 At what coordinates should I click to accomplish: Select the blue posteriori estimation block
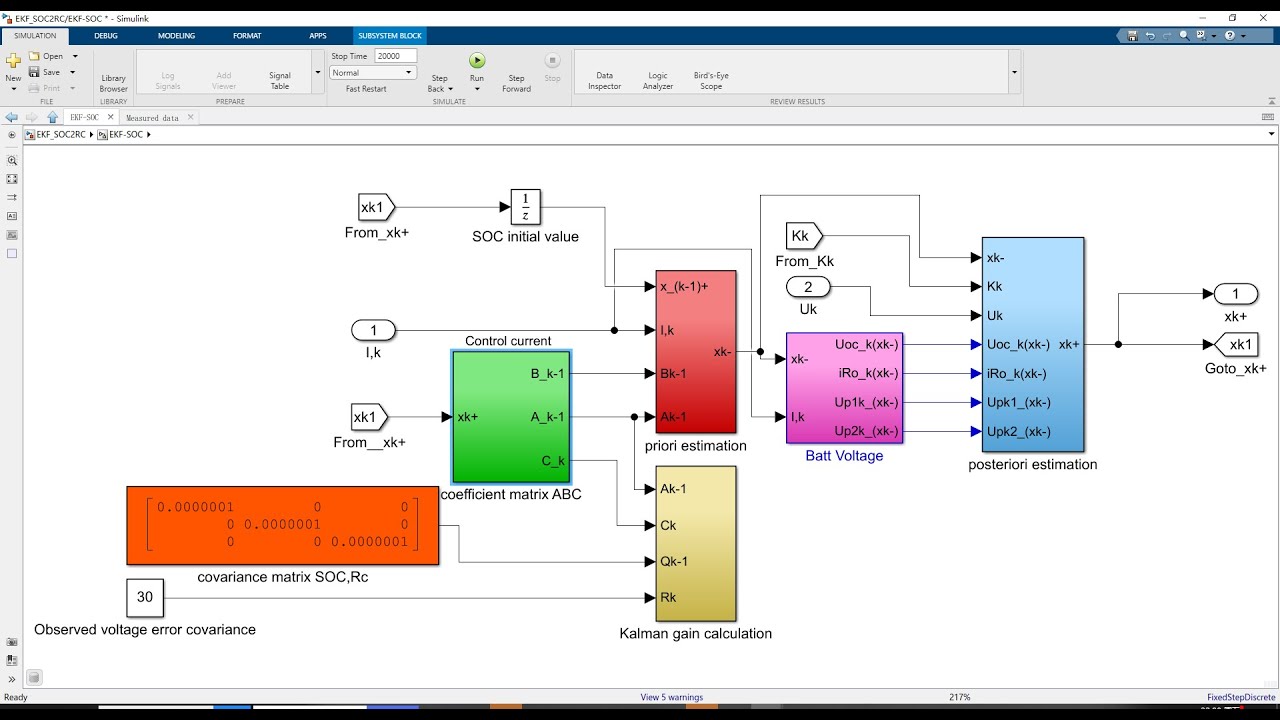pyautogui.click(x=1033, y=344)
